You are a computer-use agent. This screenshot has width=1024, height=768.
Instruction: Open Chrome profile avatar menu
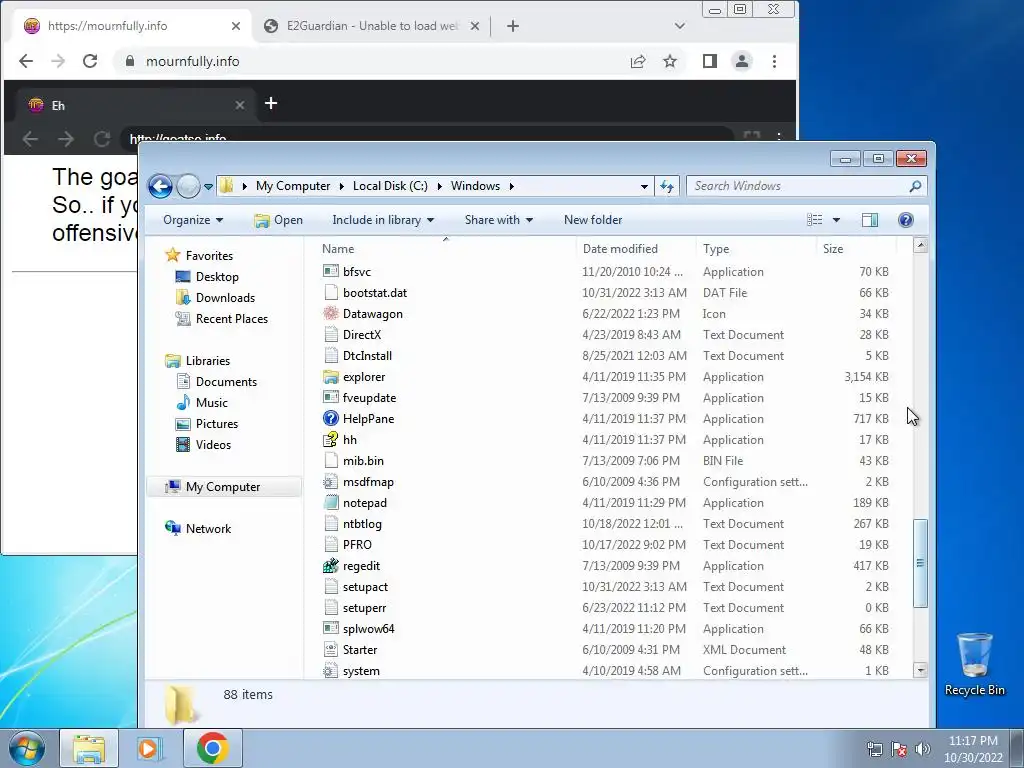tap(742, 61)
